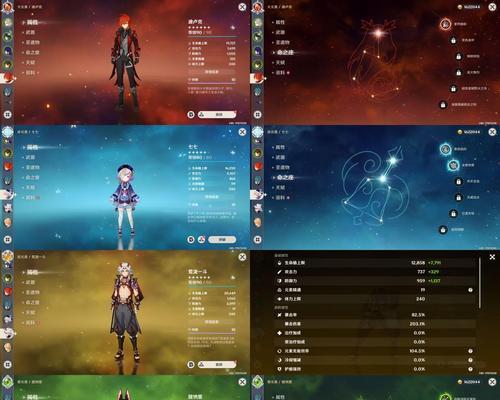Viewport: 500px width, 400px height.
Task: Click the white pill button at the bottom of Qiqi's panel
Action: tap(222, 239)
